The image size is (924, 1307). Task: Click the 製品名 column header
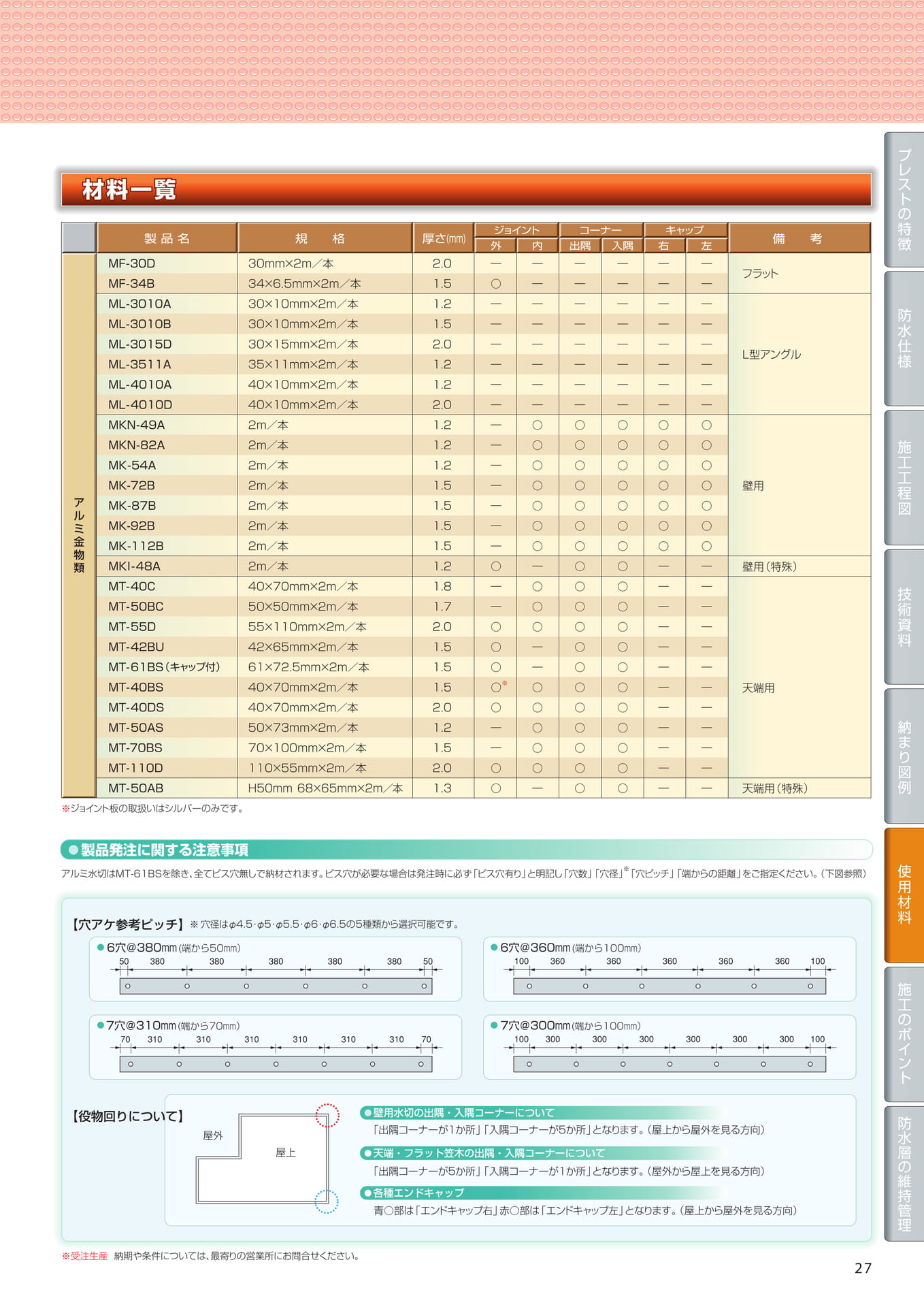(167, 238)
